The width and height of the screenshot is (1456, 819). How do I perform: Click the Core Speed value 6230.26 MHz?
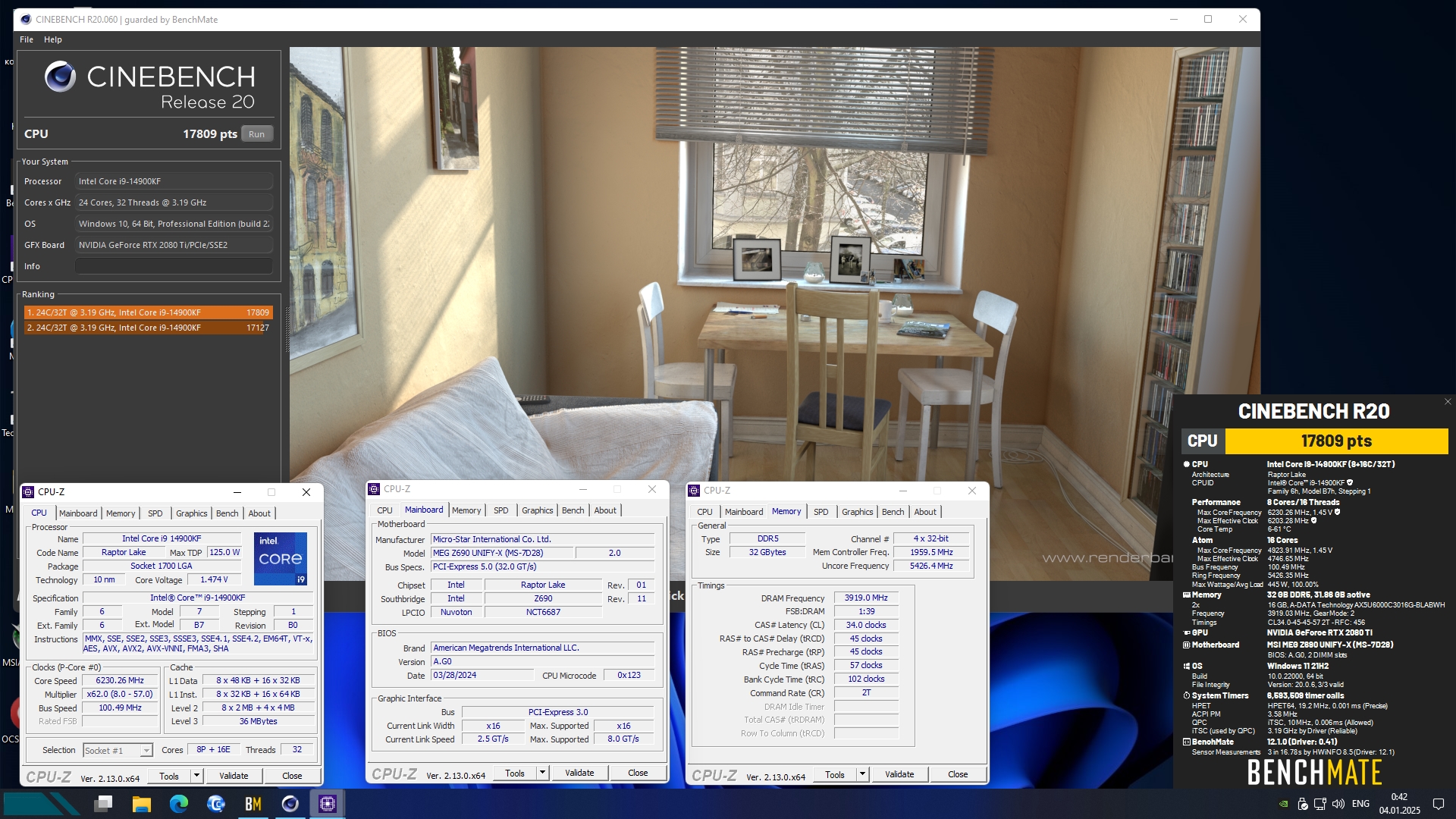[120, 681]
